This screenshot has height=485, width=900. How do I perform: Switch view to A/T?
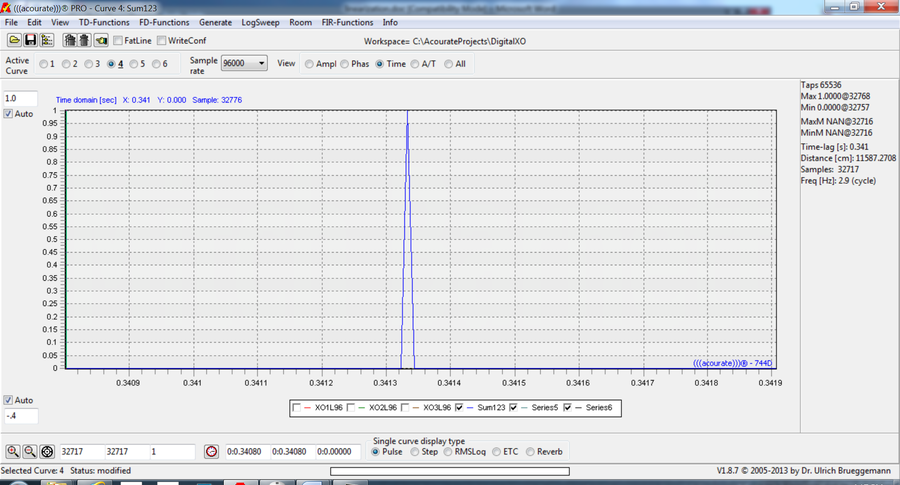click(415, 64)
